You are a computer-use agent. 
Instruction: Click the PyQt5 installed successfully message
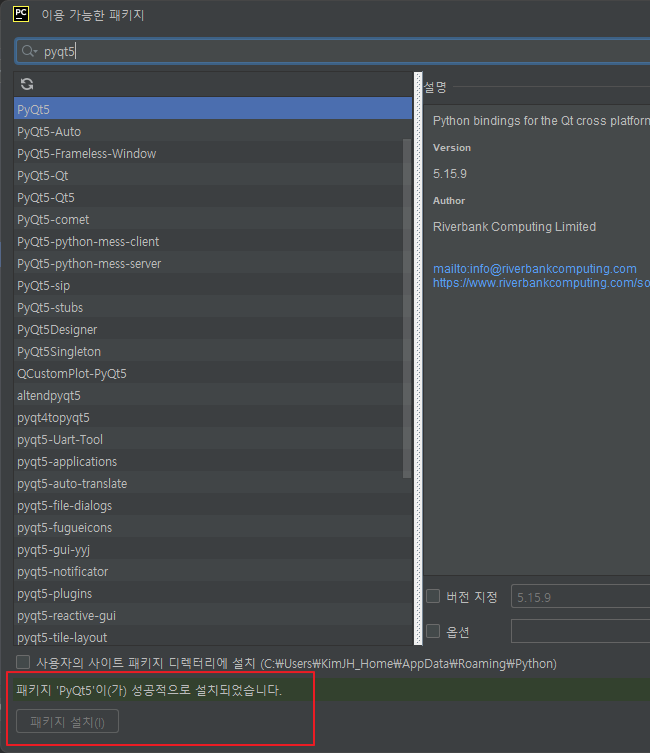149,691
